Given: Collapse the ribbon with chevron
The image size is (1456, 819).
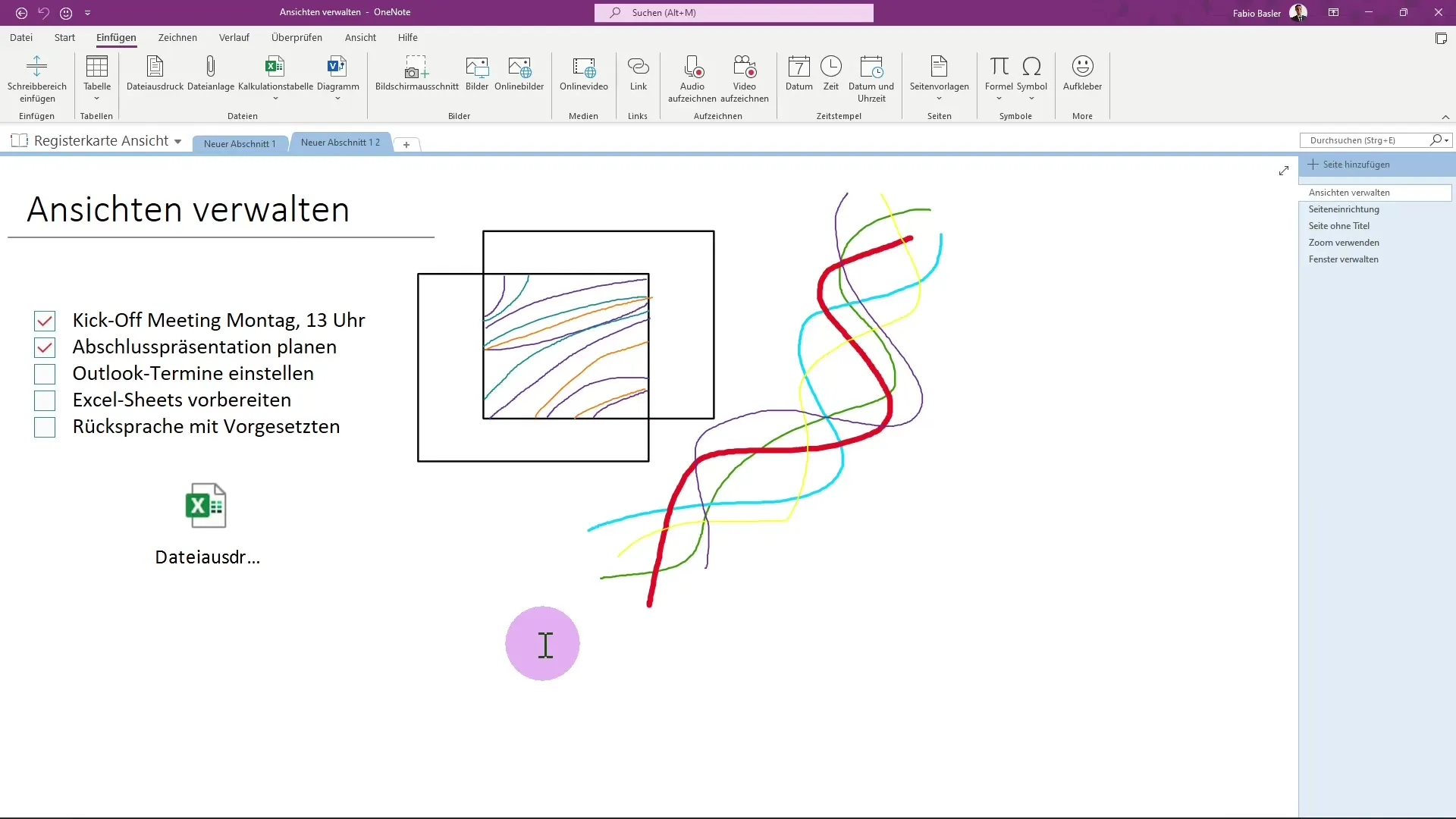Looking at the screenshot, I should (x=1445, y=117).
